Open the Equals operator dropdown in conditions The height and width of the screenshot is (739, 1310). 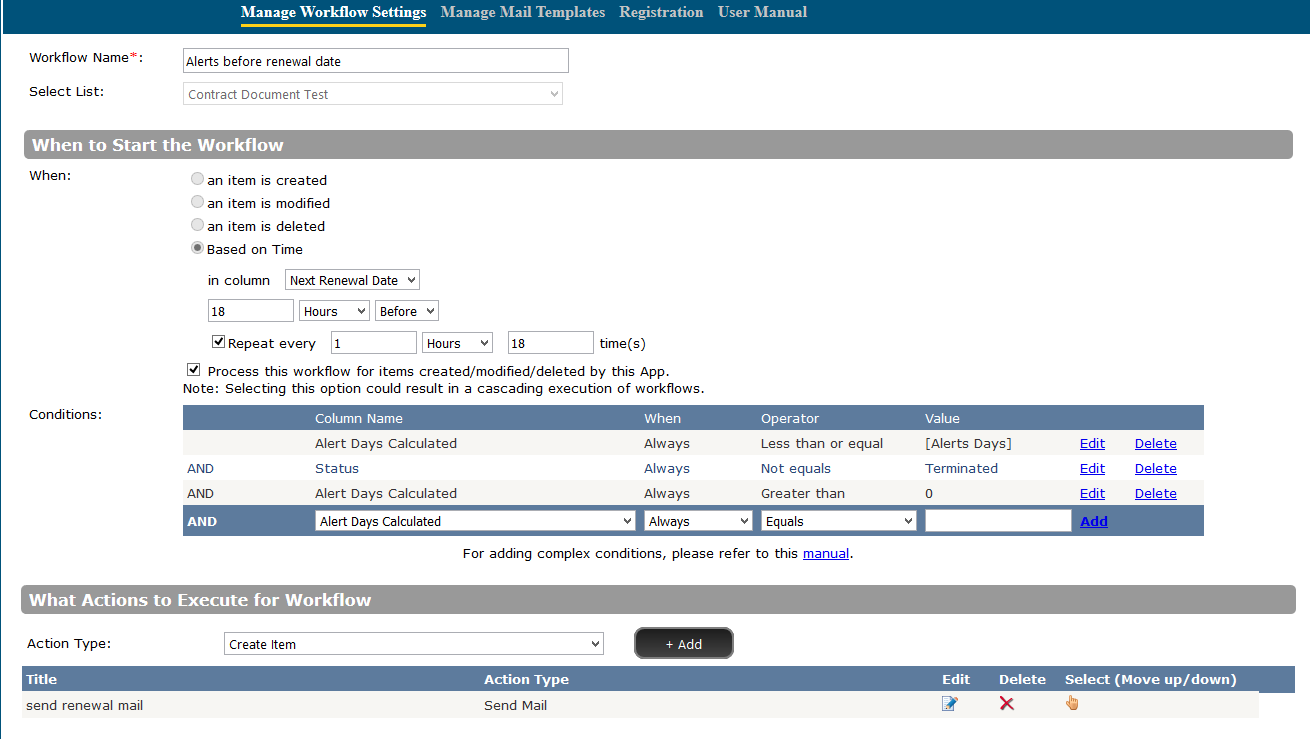[838, 521]
